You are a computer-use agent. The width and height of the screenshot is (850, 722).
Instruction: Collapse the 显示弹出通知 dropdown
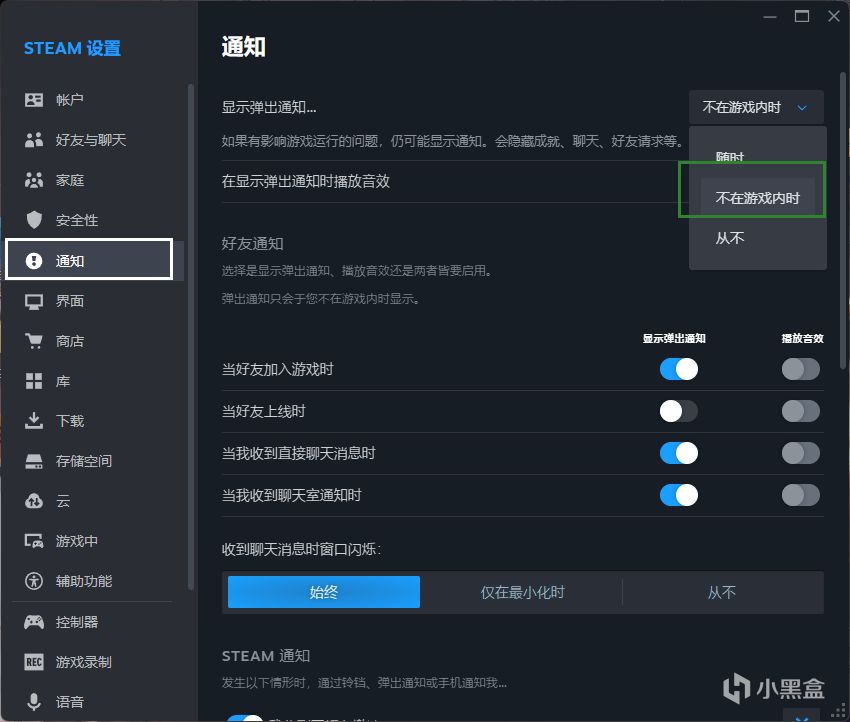coord(756,107)
